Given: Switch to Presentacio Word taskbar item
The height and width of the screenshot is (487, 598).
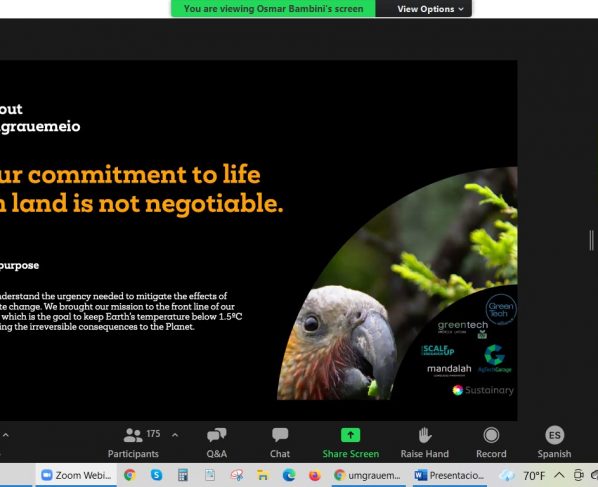Looking at the screenshot, I should (x=449, y=475).
